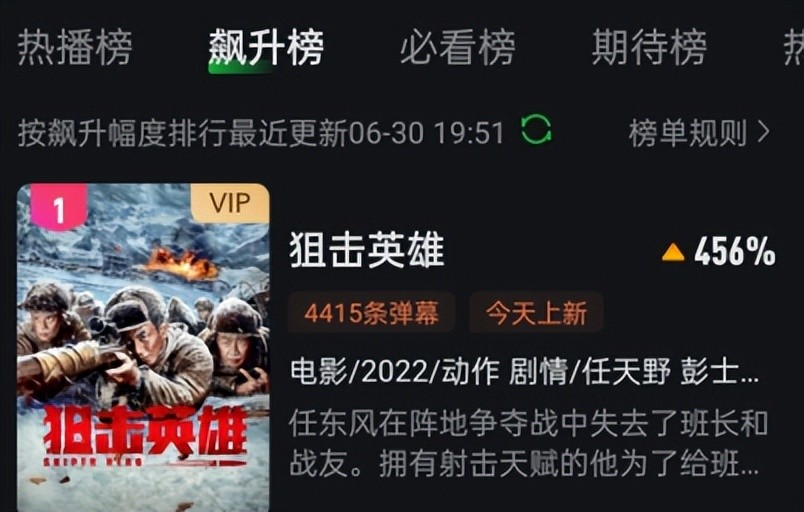Open the 榜单规则 chevron arrow
The image size is (804, 512).
coord(763,132)
